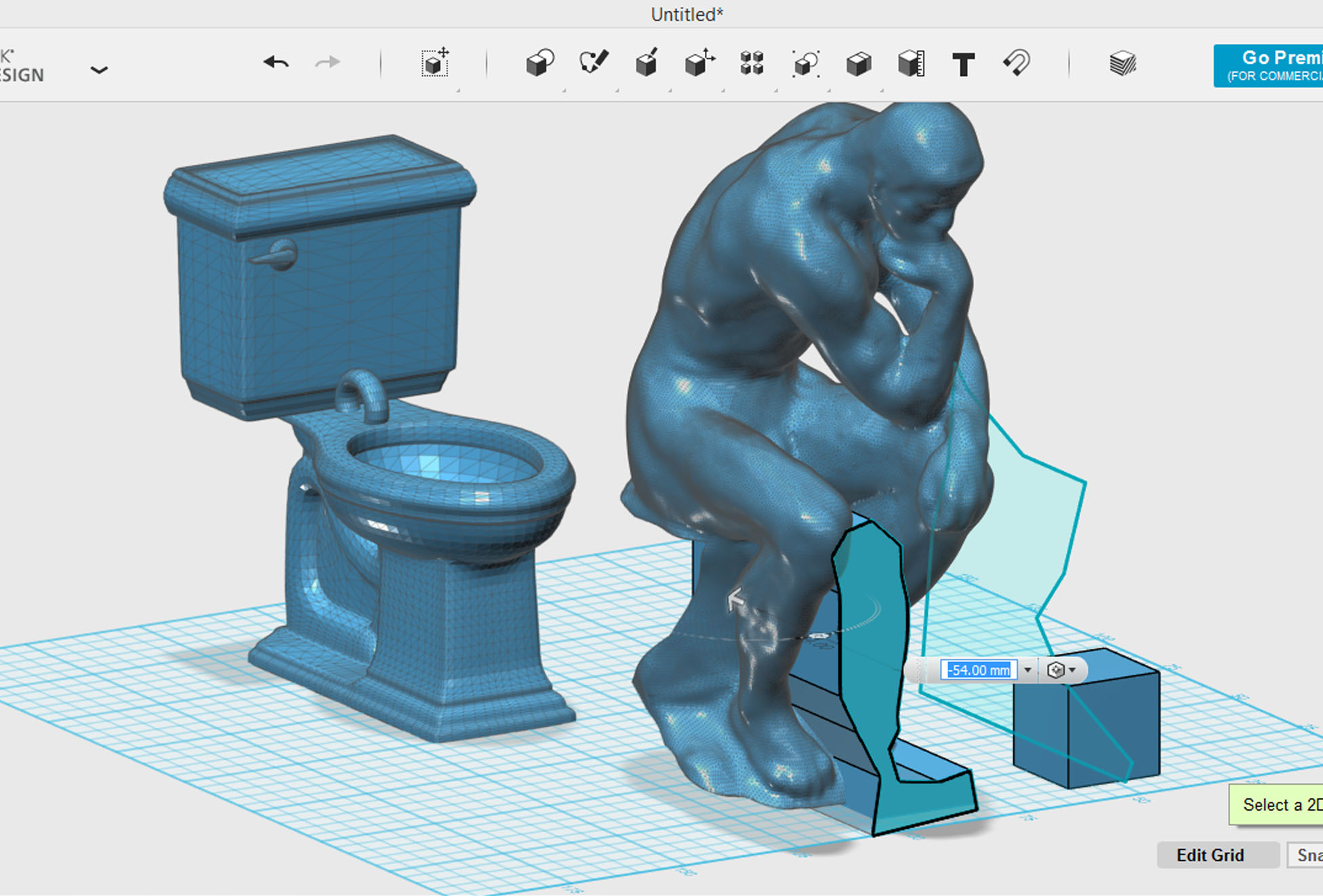
Task: Open the distance value dropdown arrow
Action: pos(1027,670)
